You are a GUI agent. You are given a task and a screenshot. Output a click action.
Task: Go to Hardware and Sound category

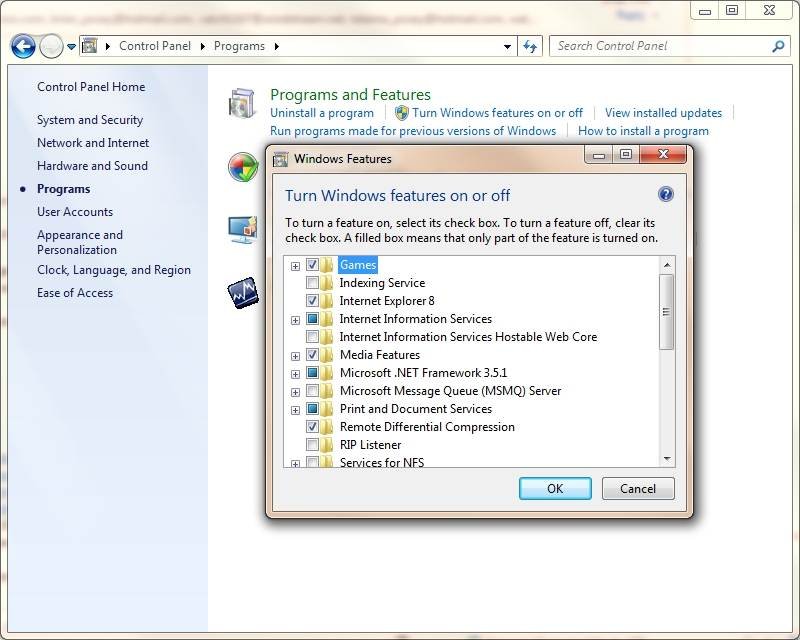[x=92, y=166]
